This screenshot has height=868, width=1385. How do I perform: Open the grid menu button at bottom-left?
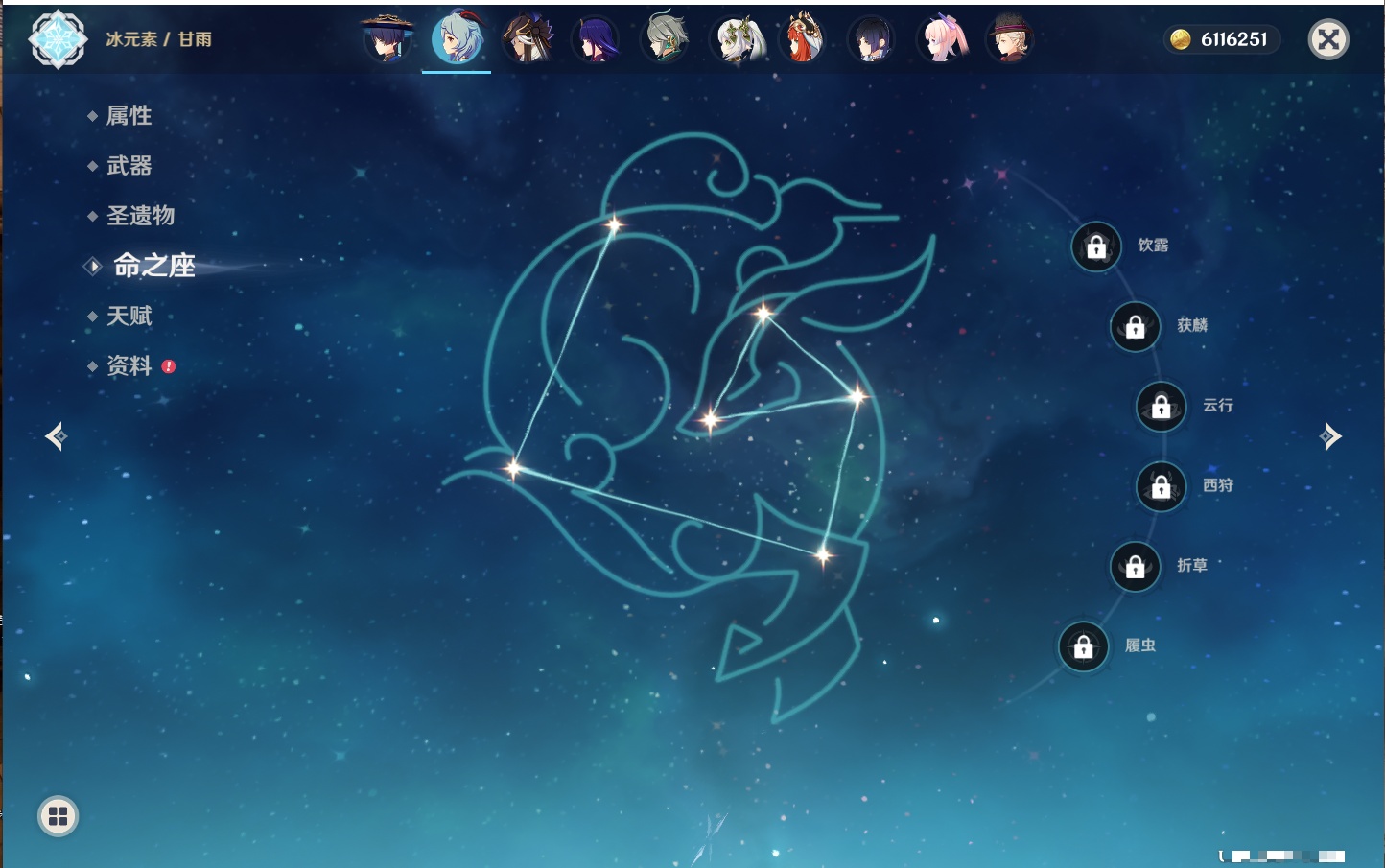[x=58, y=816]
